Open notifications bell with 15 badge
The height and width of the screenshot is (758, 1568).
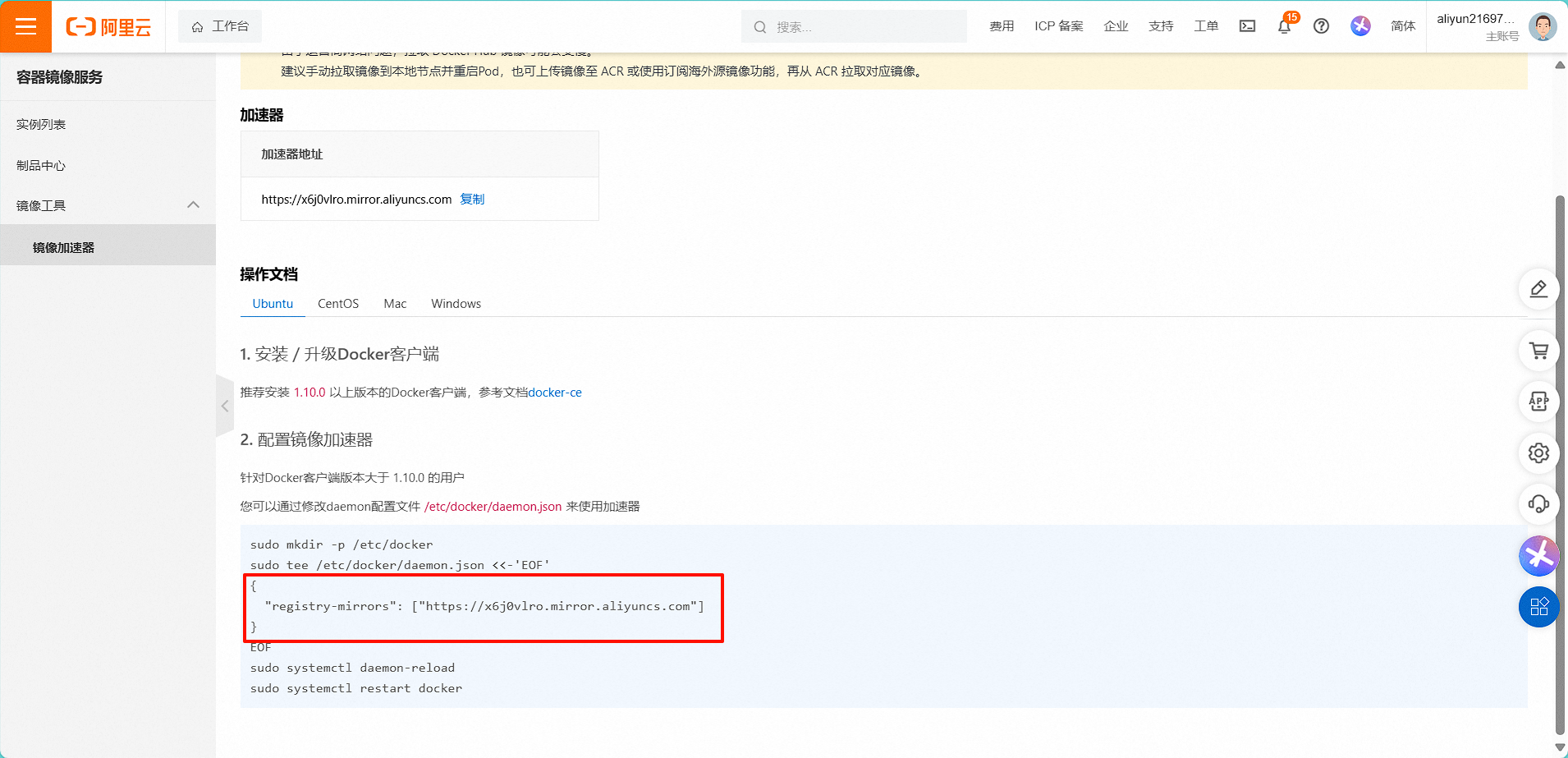1285,26
